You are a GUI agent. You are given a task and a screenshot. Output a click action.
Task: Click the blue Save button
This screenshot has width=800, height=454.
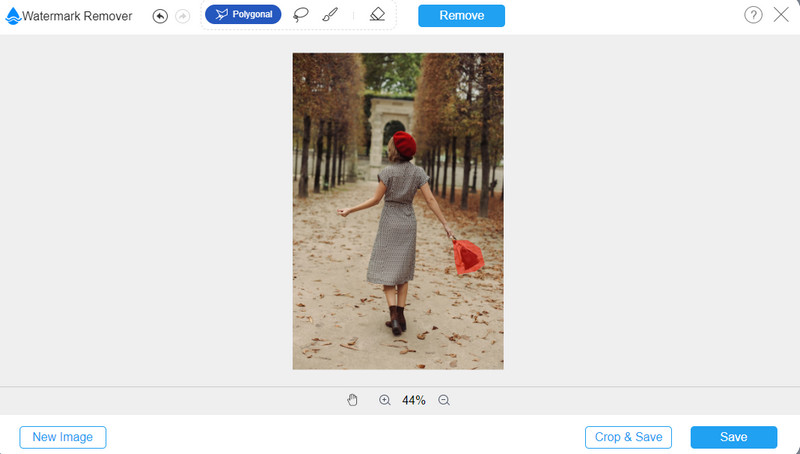[733, 437]
